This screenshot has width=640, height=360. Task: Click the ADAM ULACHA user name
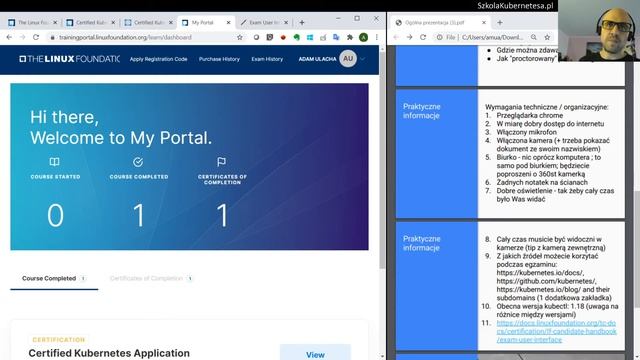(317, 59)
